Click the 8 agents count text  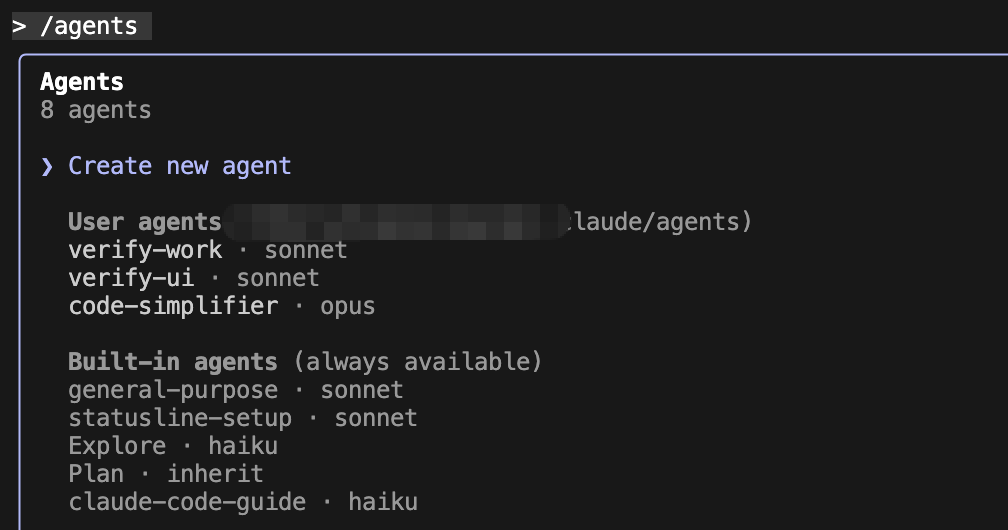(x=95, y=110)
